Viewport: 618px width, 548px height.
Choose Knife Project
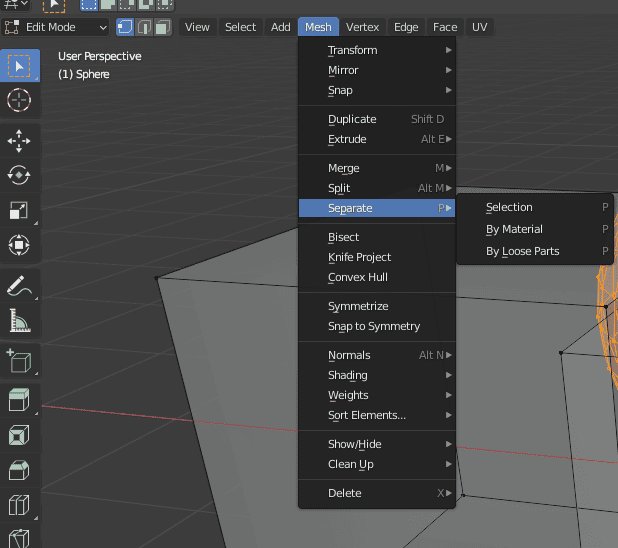pos(377,257)
